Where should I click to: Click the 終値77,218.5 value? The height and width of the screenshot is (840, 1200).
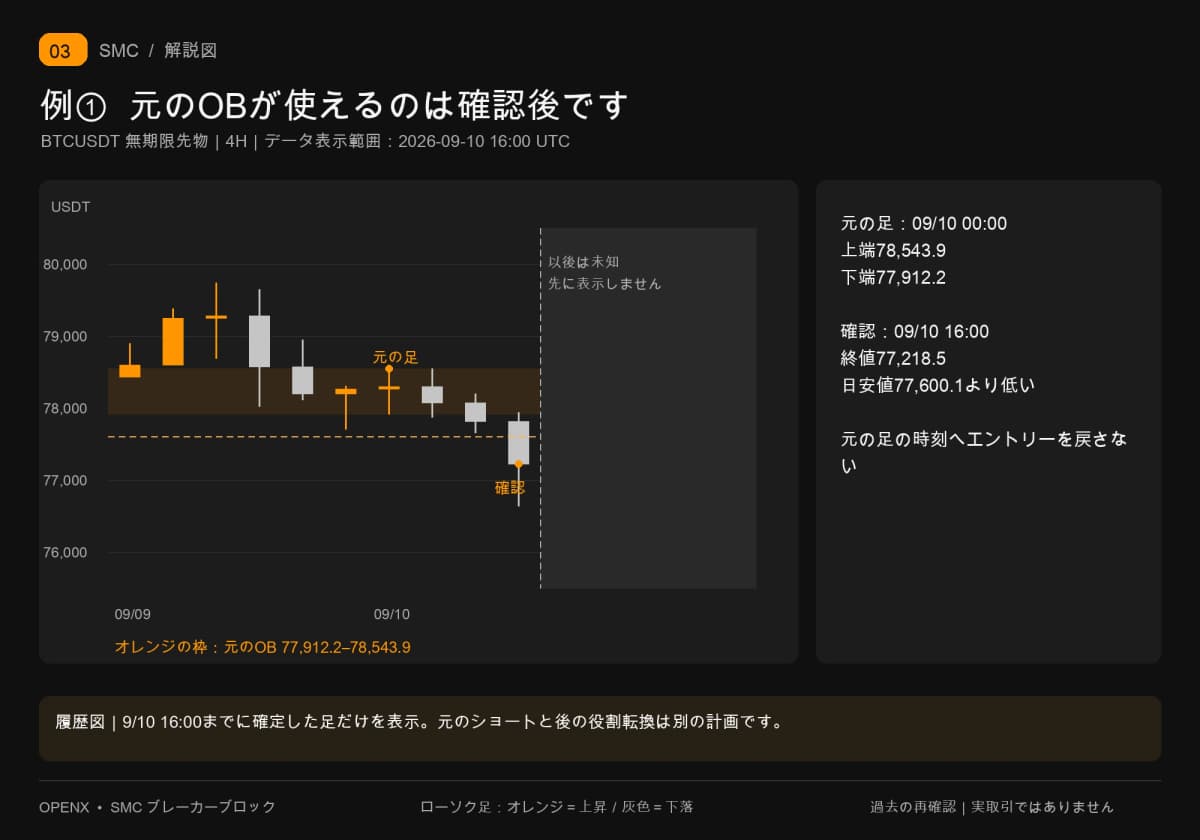point(893,359)
